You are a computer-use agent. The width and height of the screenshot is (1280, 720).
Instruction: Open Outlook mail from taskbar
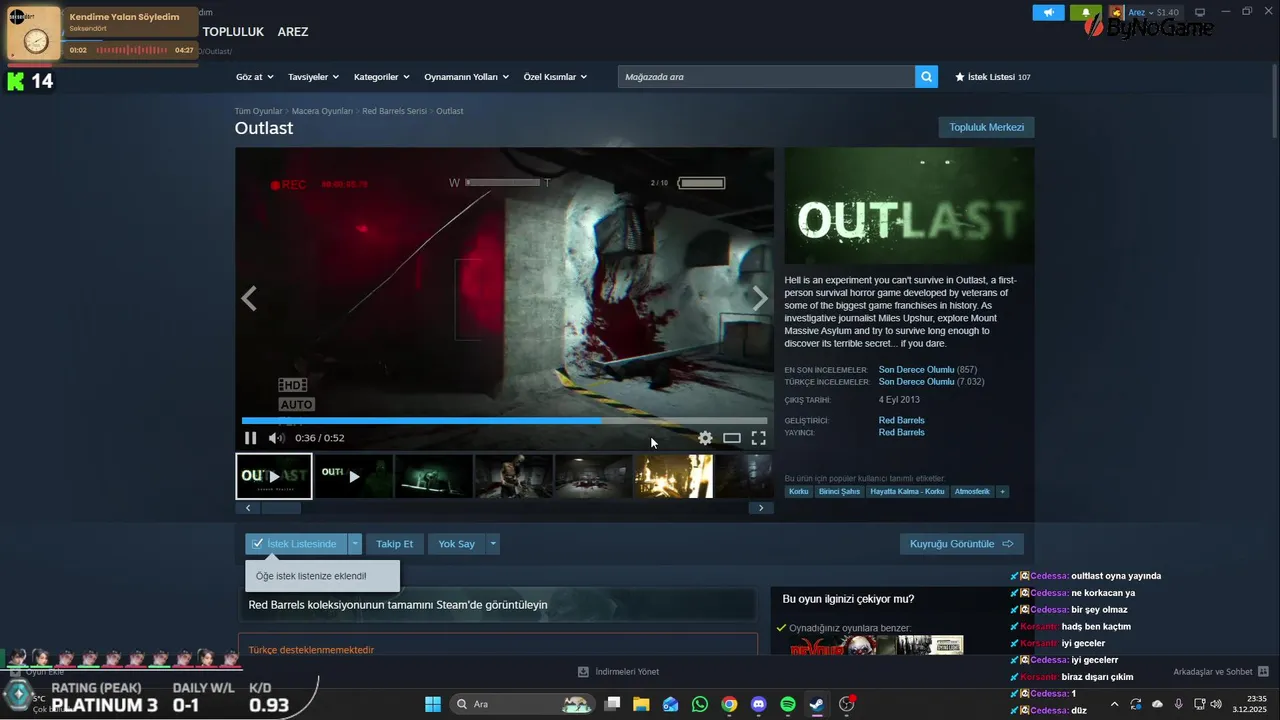pyautogui.click(x=670, y=704)
